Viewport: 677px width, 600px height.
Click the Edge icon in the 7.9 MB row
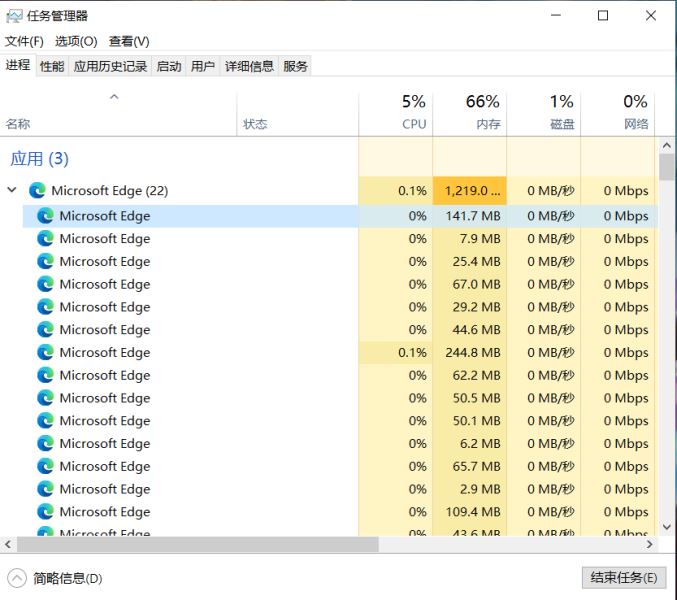pos(45,238)
